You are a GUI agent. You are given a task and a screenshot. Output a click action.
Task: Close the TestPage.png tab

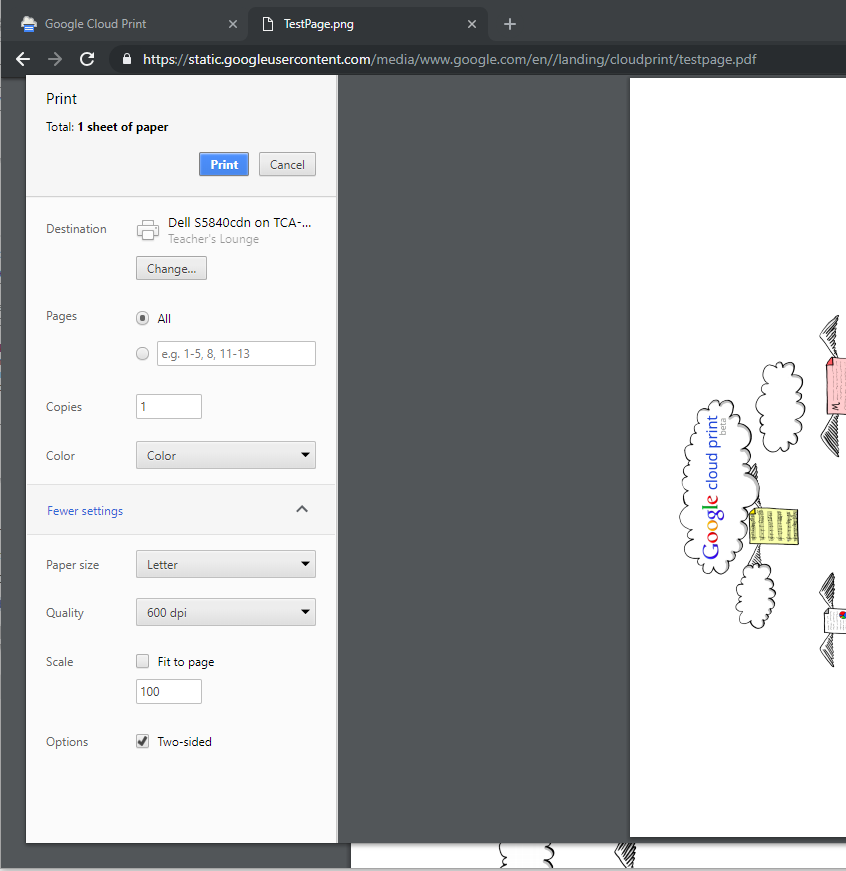coord(472,24)
